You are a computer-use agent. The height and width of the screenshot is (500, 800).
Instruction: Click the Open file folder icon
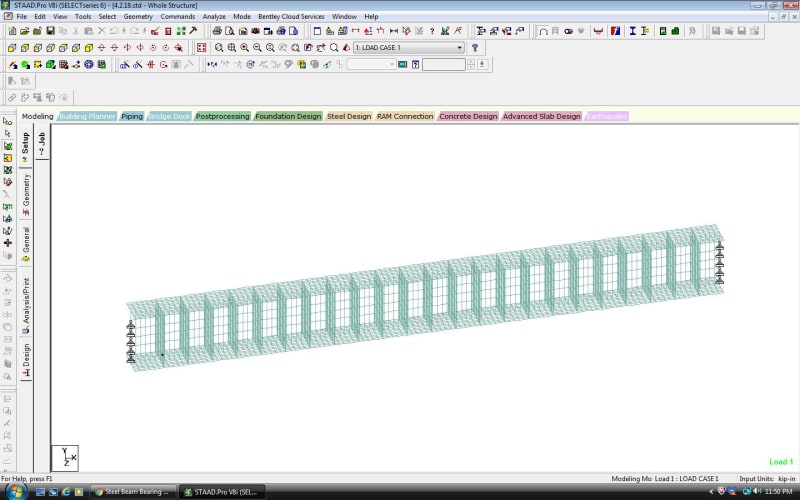click(x=24, y=31)
